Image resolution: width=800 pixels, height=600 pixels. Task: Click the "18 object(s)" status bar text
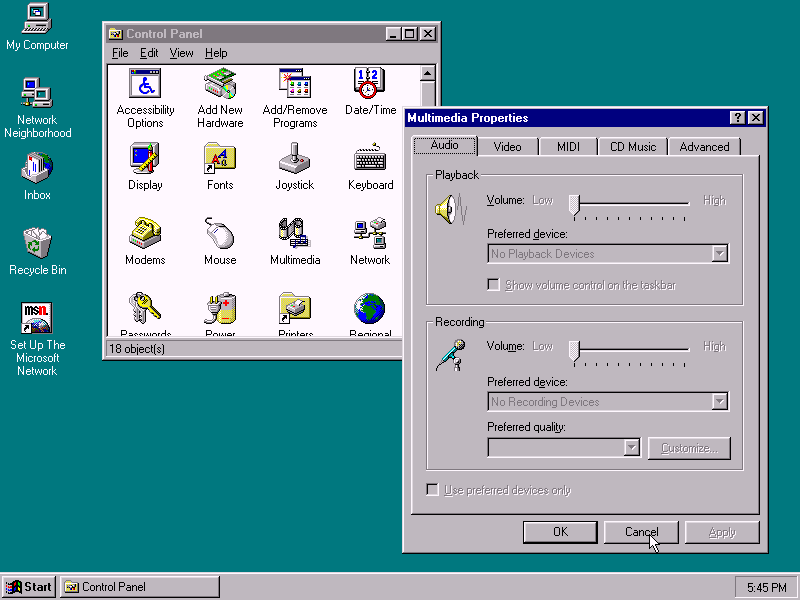click(137, 349)
